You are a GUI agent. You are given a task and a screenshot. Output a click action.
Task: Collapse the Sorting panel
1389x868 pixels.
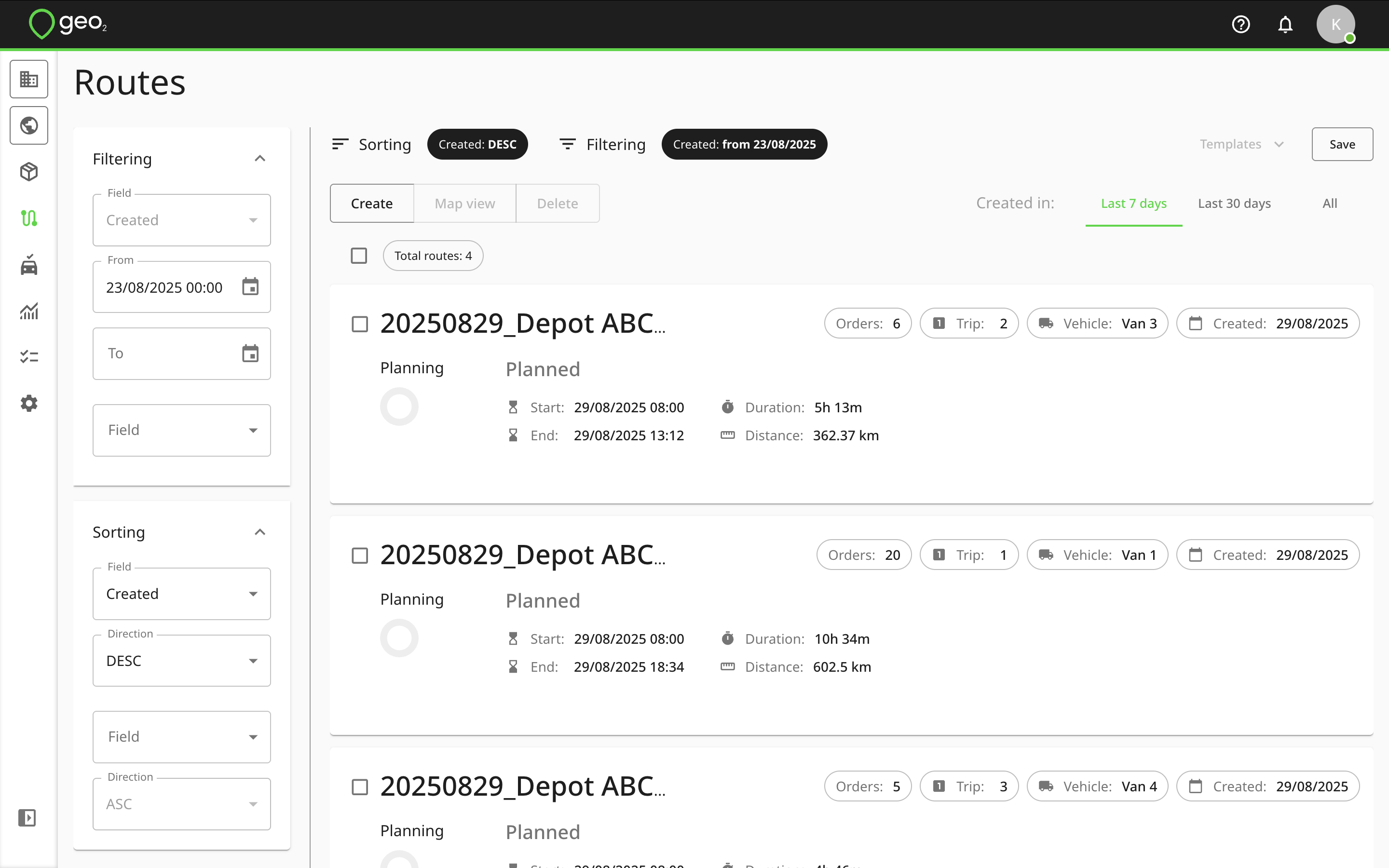[260, 532]
